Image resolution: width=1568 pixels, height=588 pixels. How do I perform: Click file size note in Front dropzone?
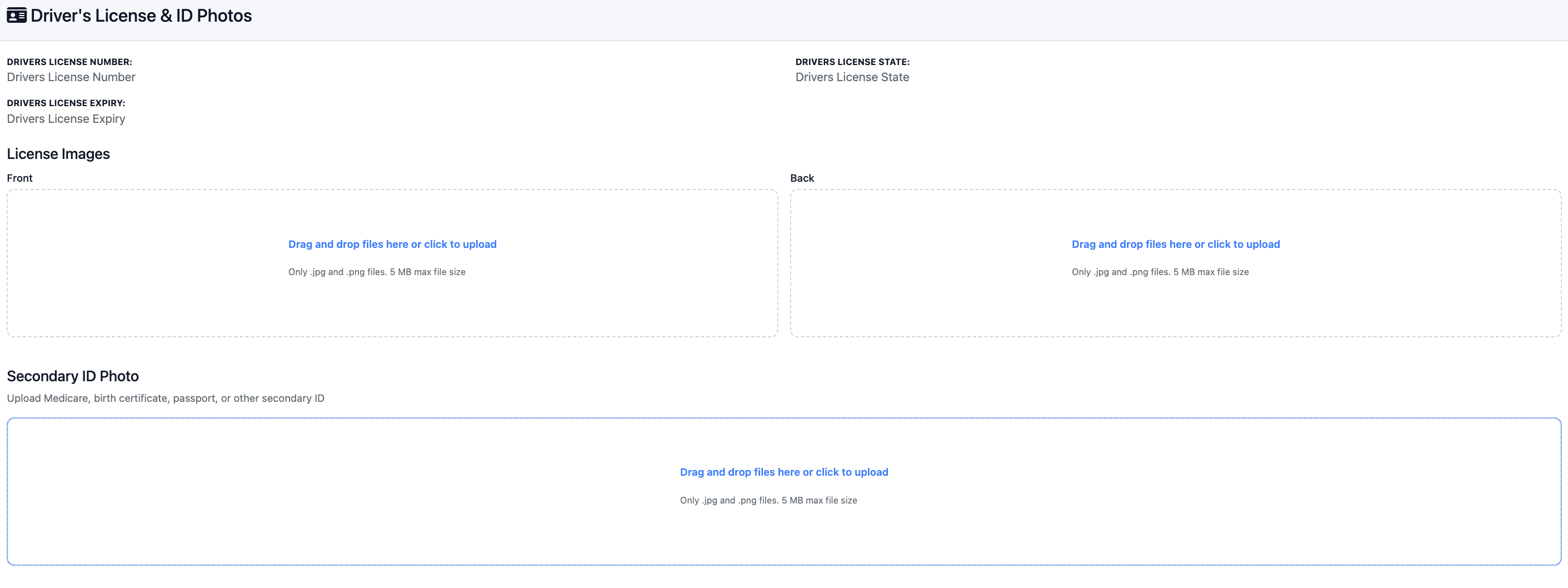377,272
